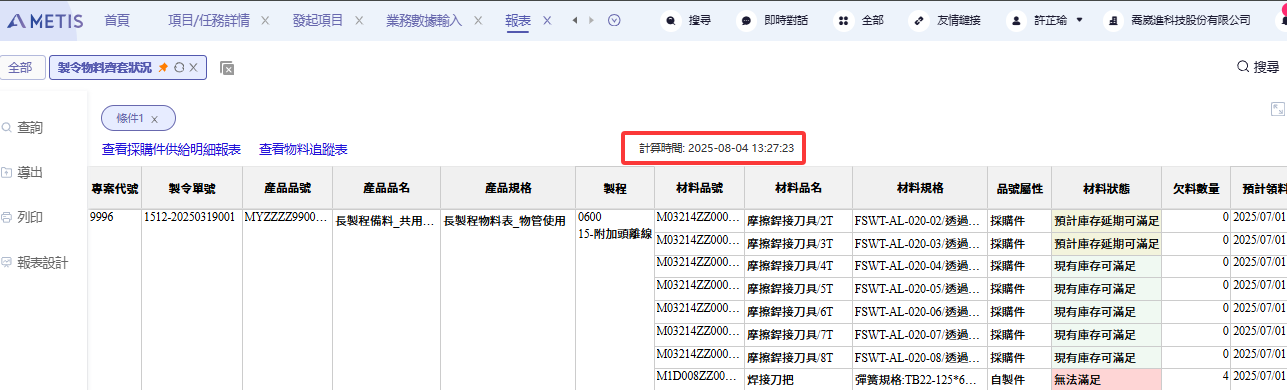Click the 材料規格 column header
The image size is (1287, 390).
tap(920, 188)
